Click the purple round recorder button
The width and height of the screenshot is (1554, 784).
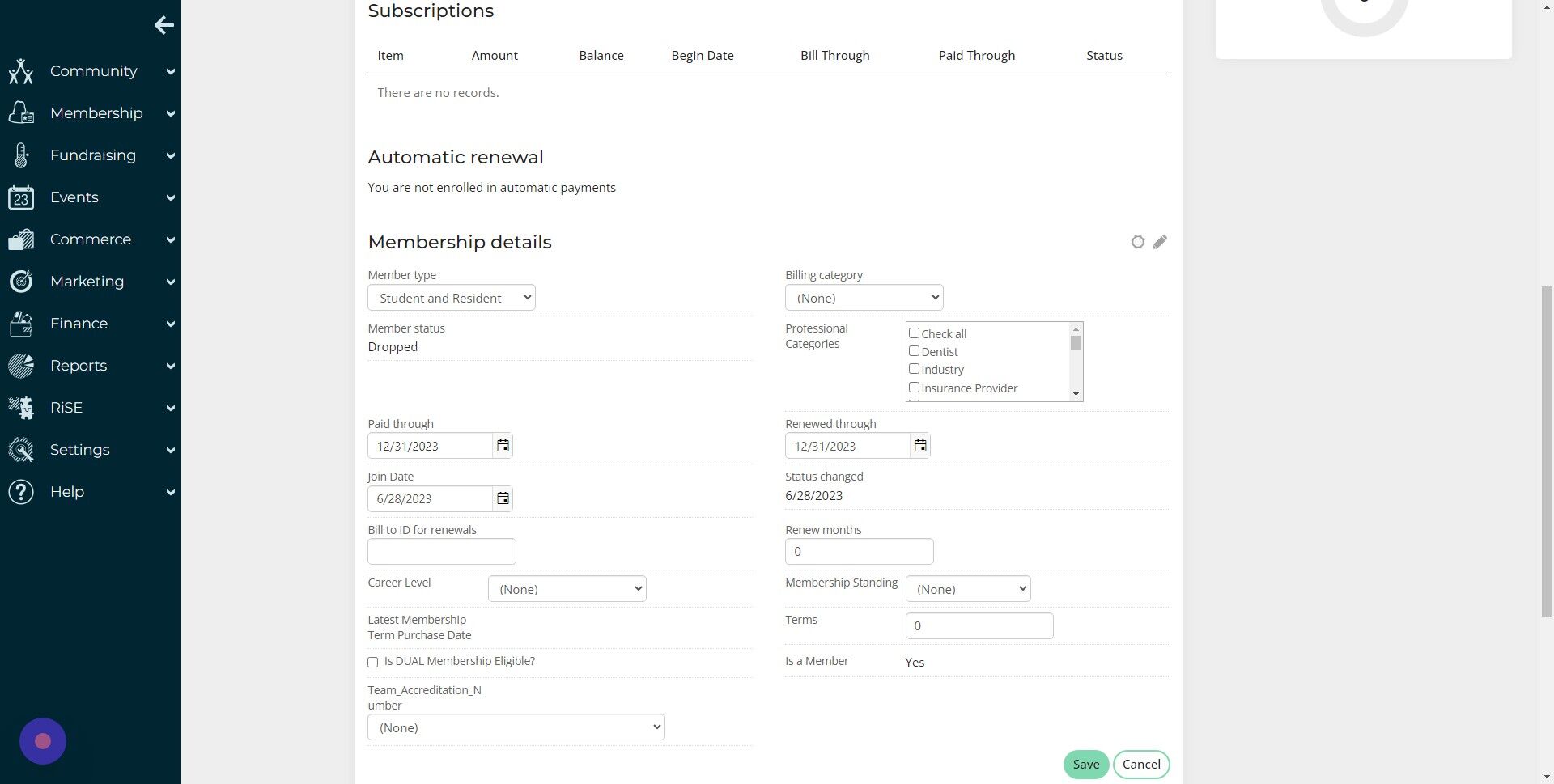[43, 741]
